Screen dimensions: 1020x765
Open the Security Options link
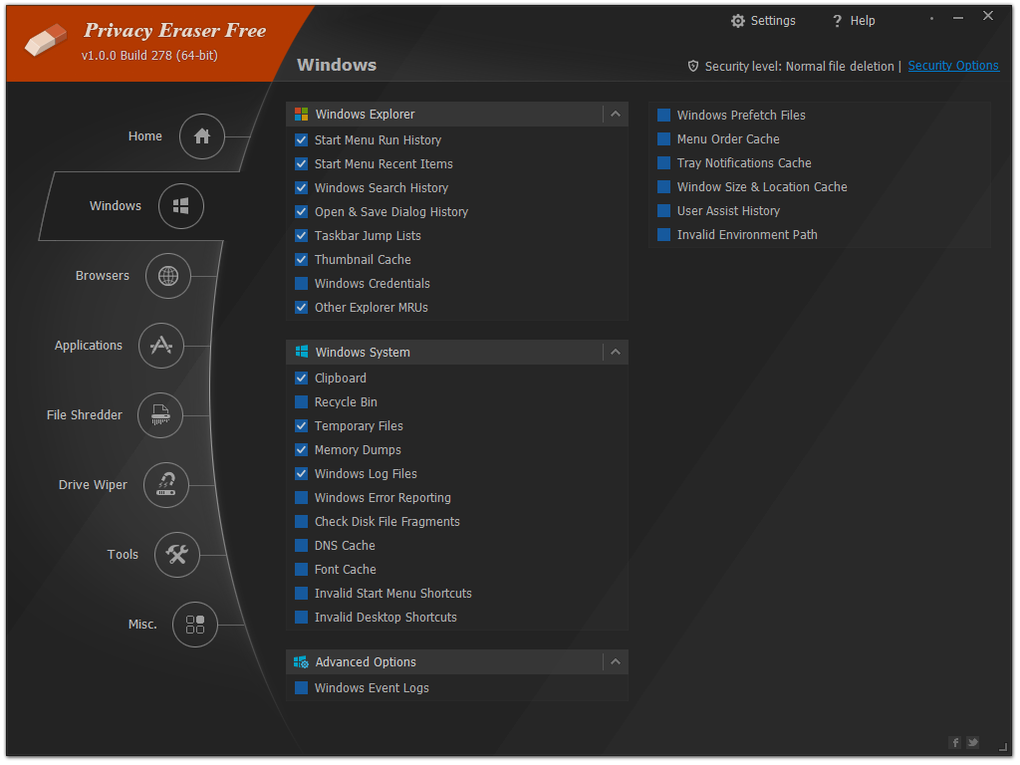[x=953, y=66]
